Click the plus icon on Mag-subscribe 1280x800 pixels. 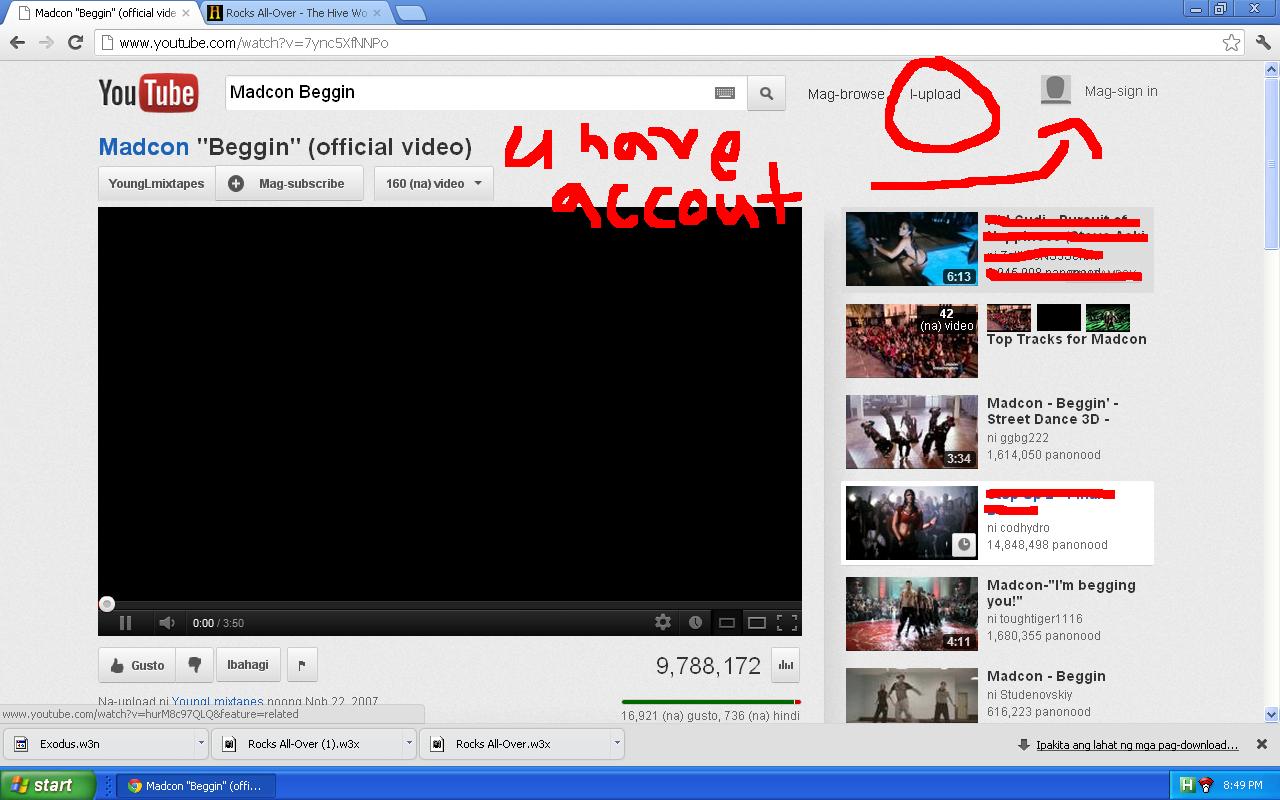(x=236, y=183)
